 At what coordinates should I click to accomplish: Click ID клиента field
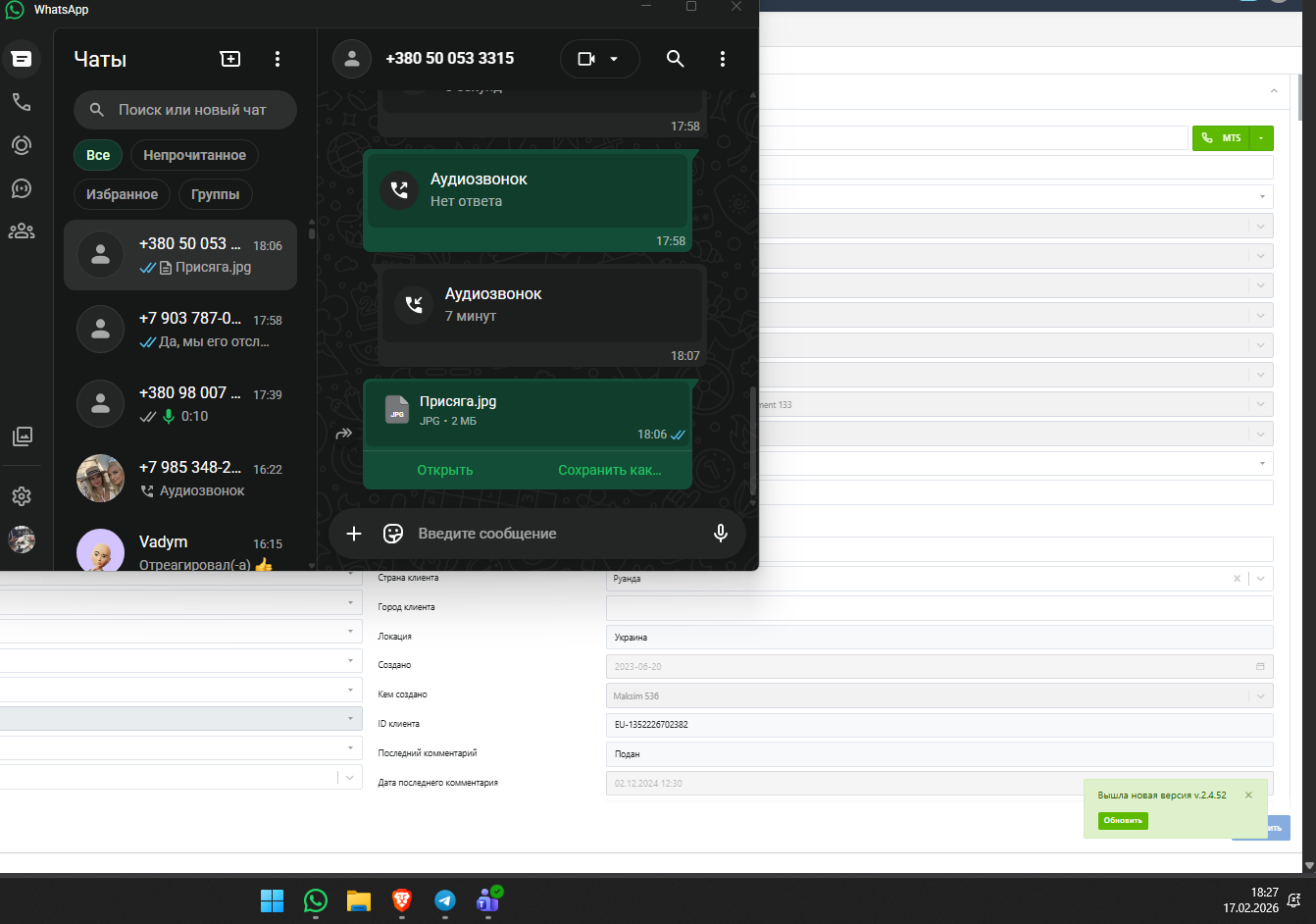pyautogui.click(x=939, y=725)
